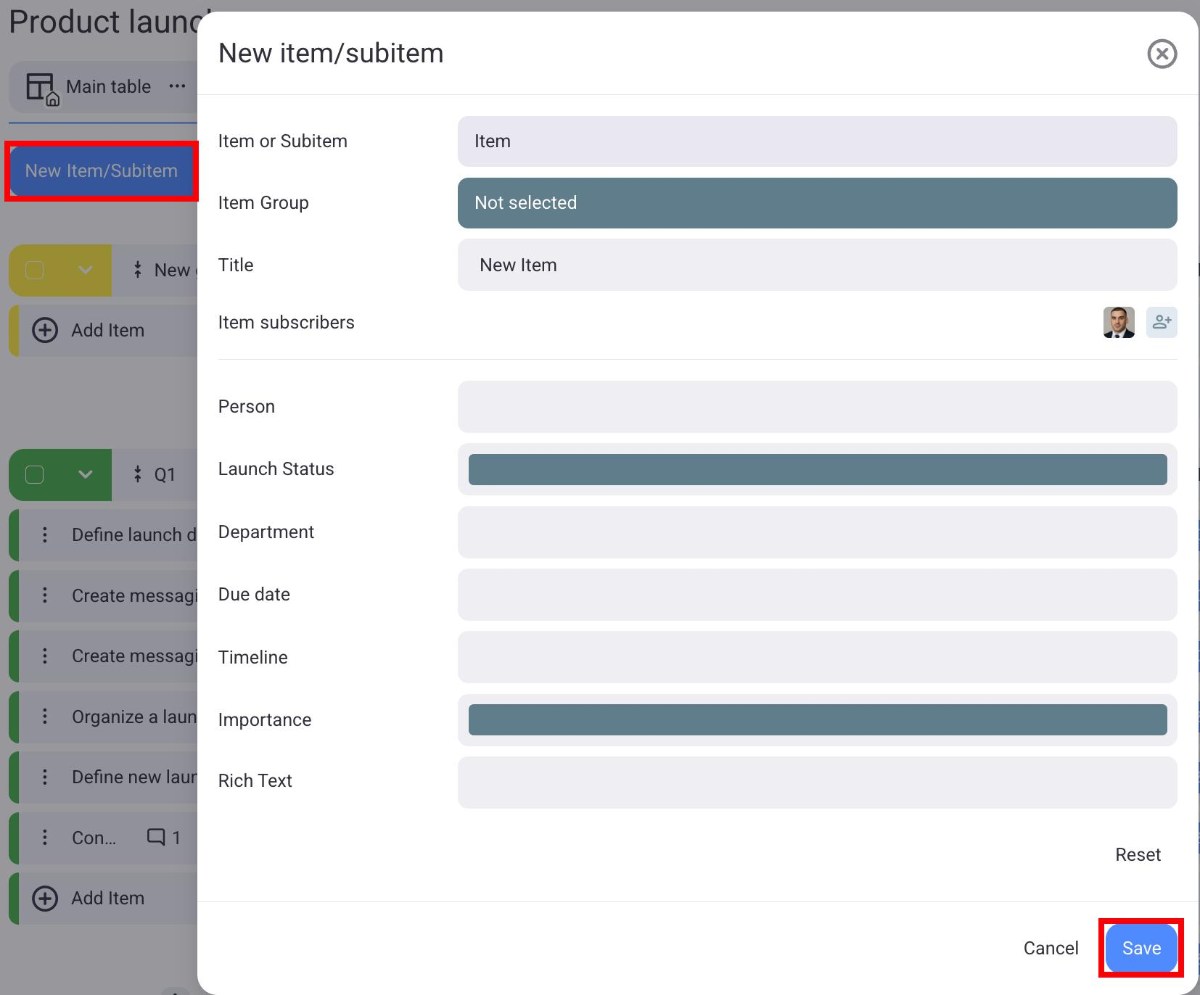The image size is (1200, 995).
Task: Open the Item Group dropdown showing Not selected
Action: click(817, 202)
